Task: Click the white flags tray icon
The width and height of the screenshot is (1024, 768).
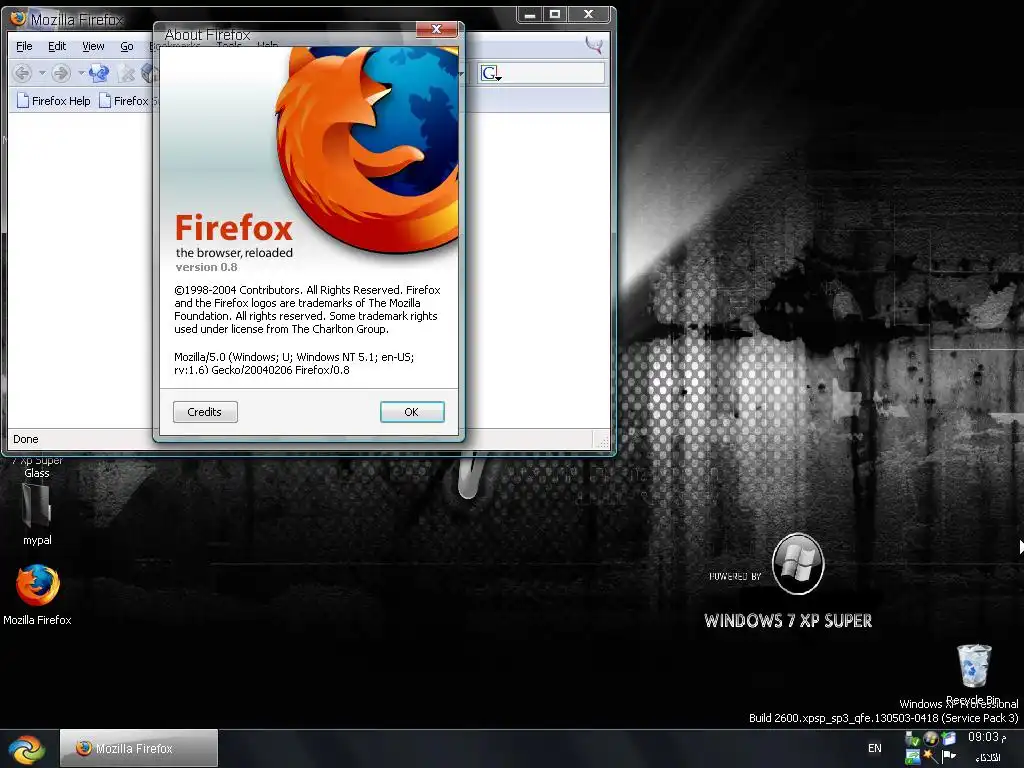Action: click(949, 758)
